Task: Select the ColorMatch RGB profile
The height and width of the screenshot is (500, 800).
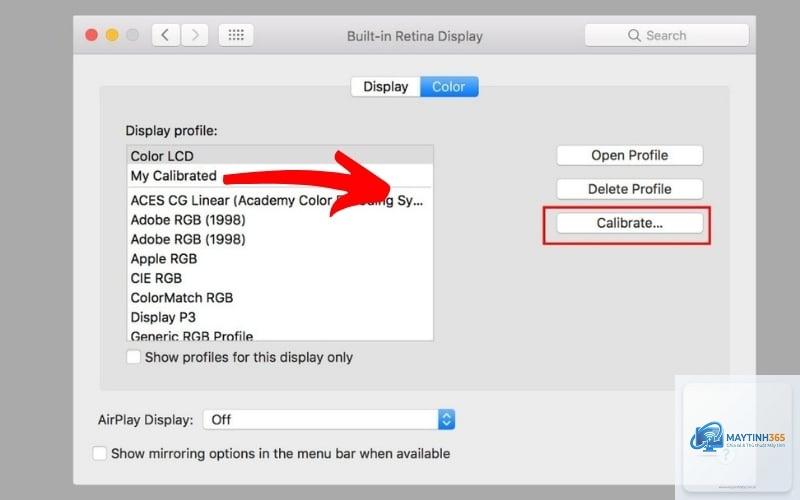Action: point(280,297)
